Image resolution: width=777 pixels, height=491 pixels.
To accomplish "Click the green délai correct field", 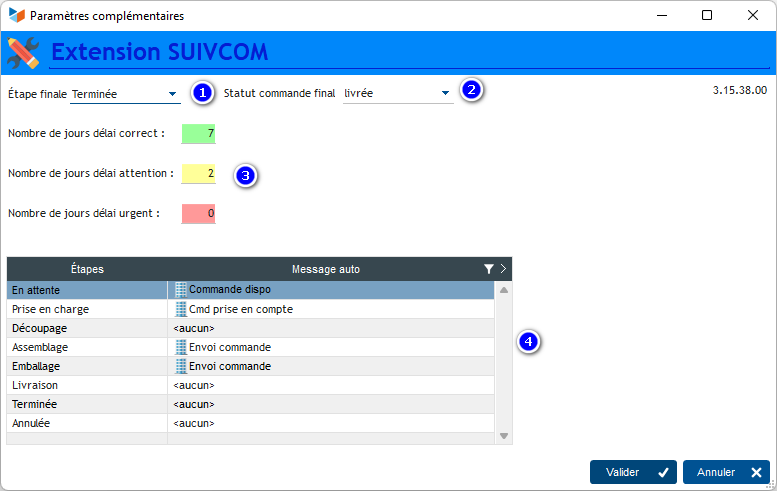I will [198, 133].
